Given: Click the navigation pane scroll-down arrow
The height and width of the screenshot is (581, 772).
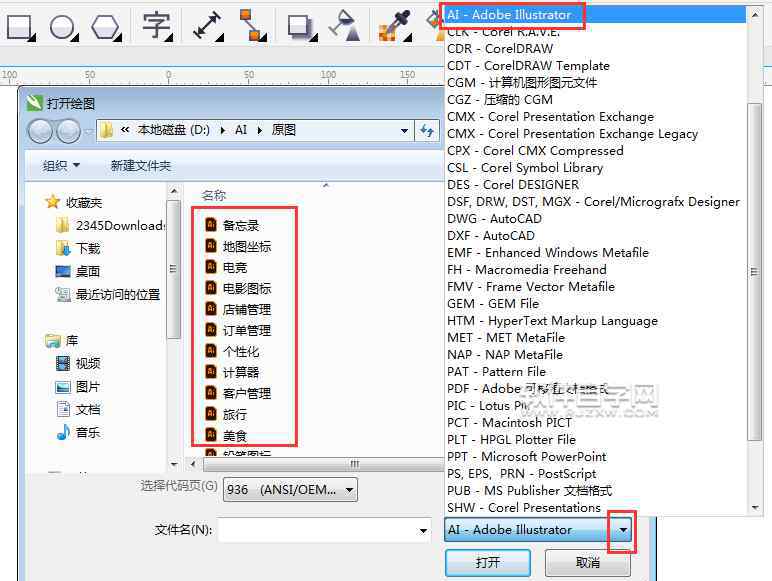Looking at the screenshot, I should (174, 464).
